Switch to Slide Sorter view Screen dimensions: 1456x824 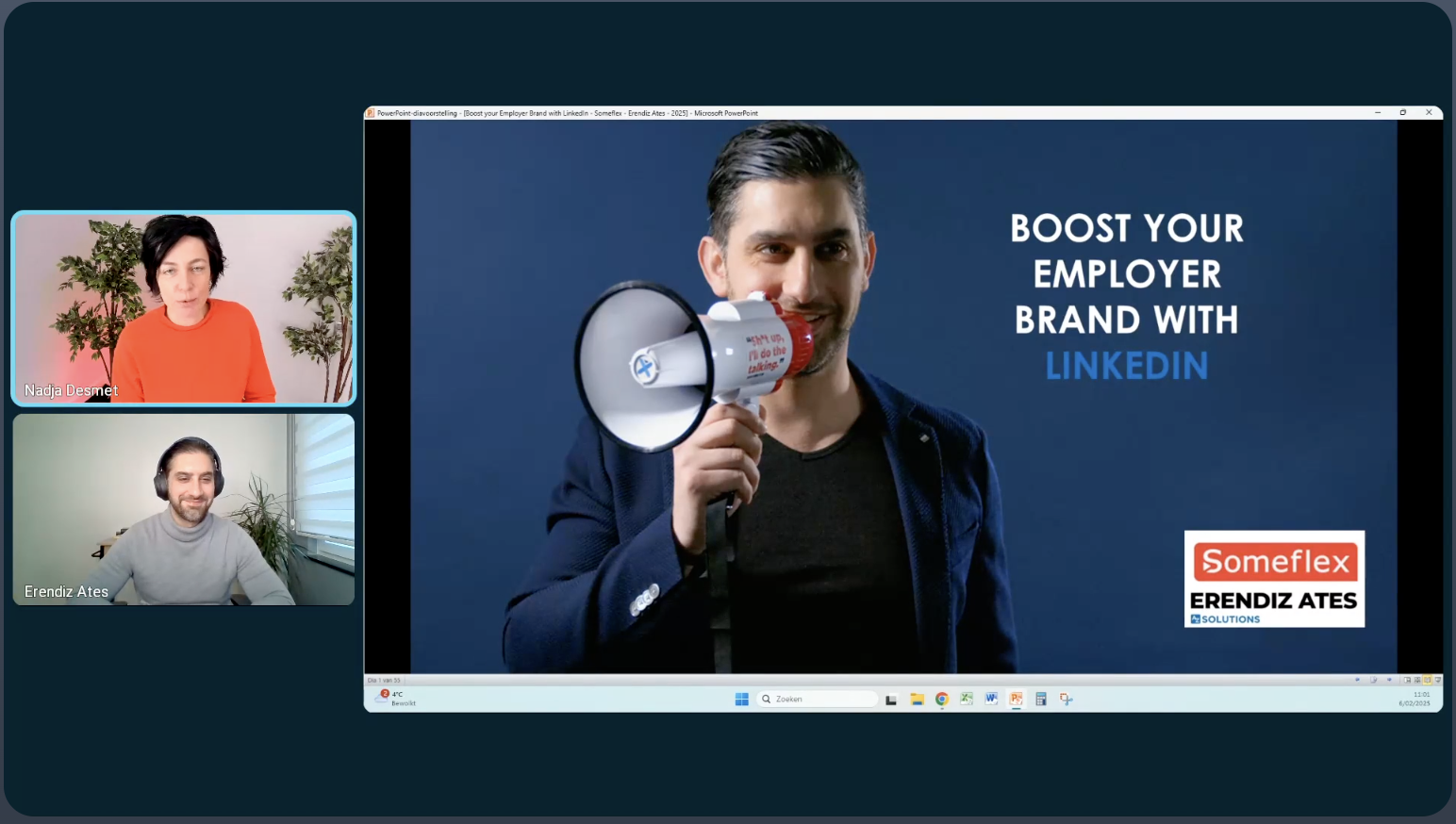[1417, 680]
